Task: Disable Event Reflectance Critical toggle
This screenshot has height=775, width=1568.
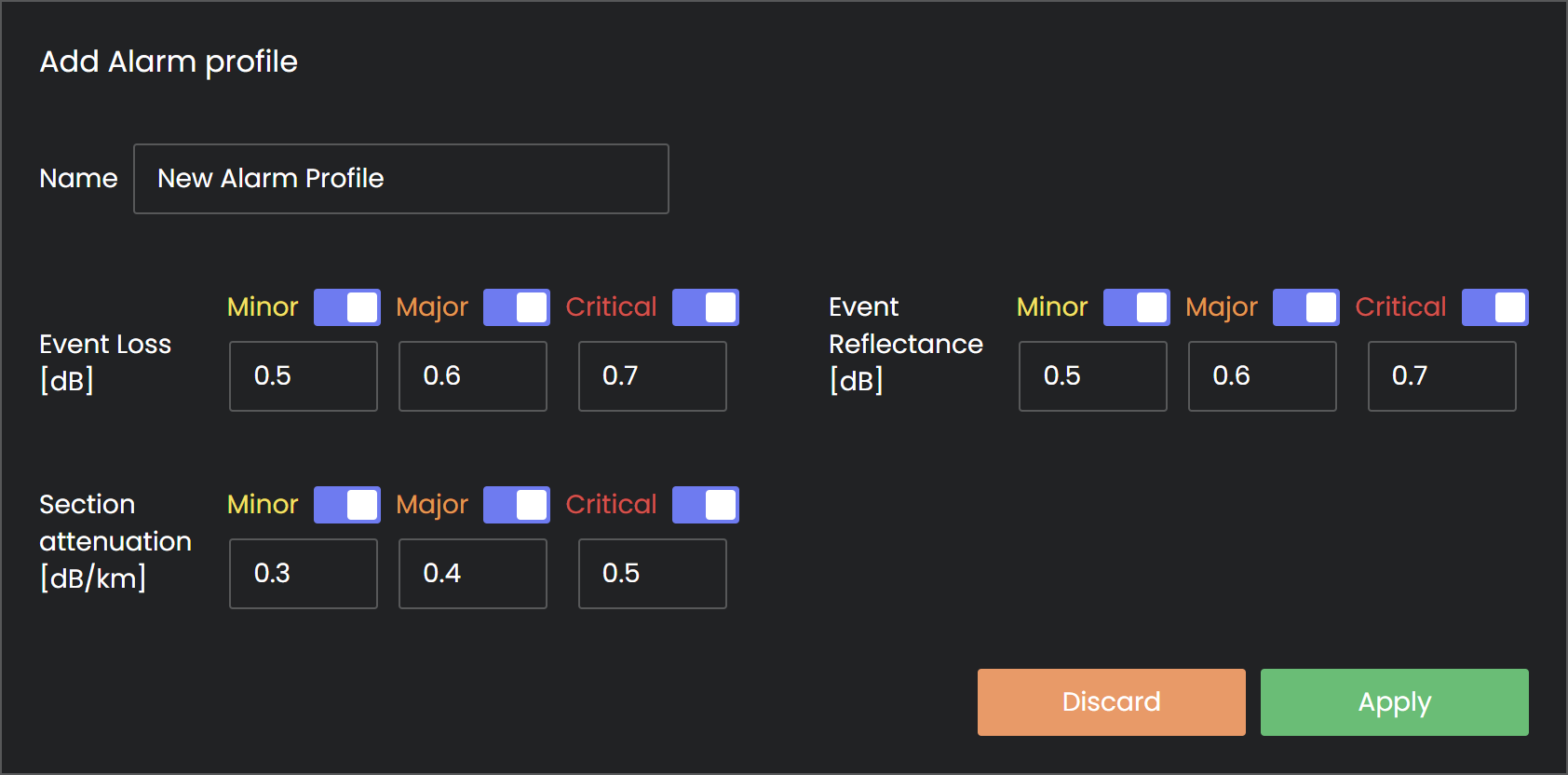Action: click(1494, 307)
